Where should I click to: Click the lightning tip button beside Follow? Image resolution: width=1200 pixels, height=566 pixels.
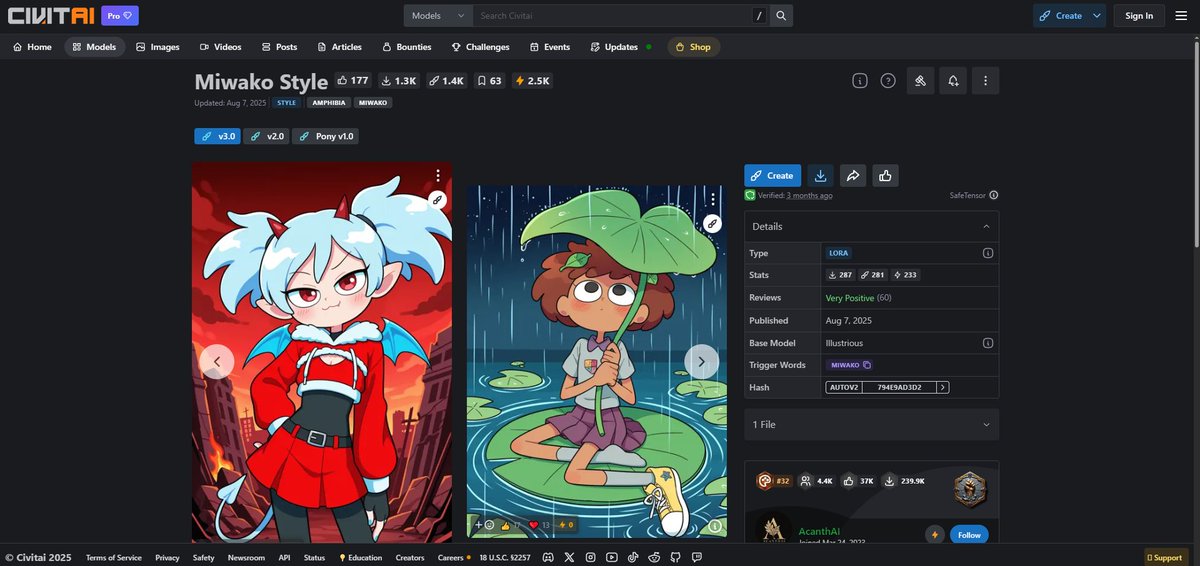pyautogui.click(x=935, y=535)
